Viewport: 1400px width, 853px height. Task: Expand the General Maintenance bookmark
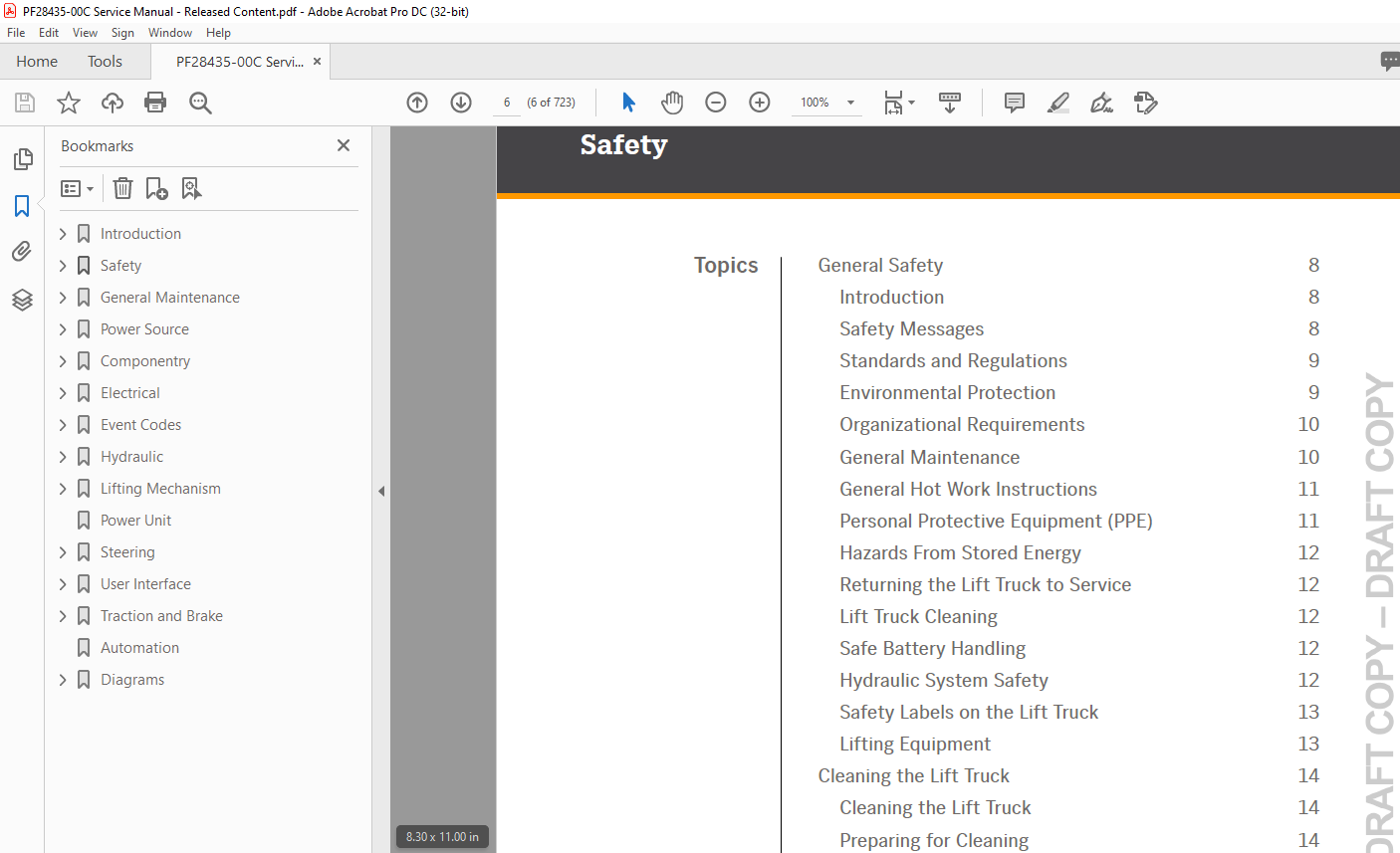63,298
